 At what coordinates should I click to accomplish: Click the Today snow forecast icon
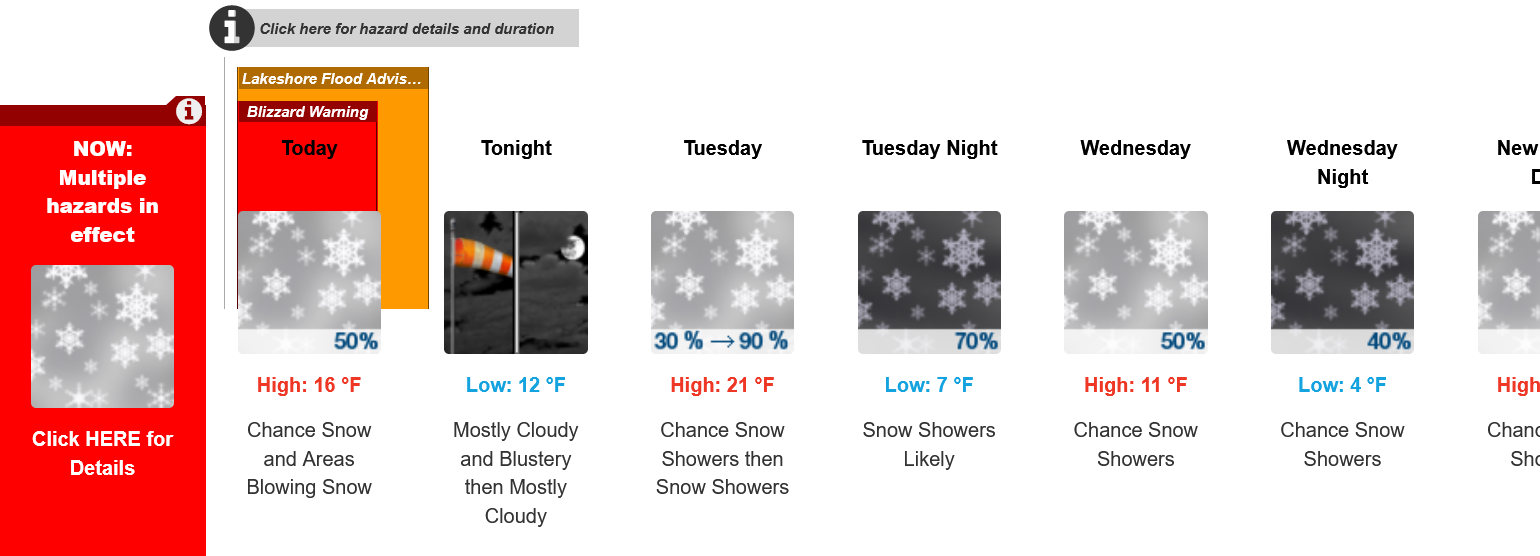tap(309, 282)
